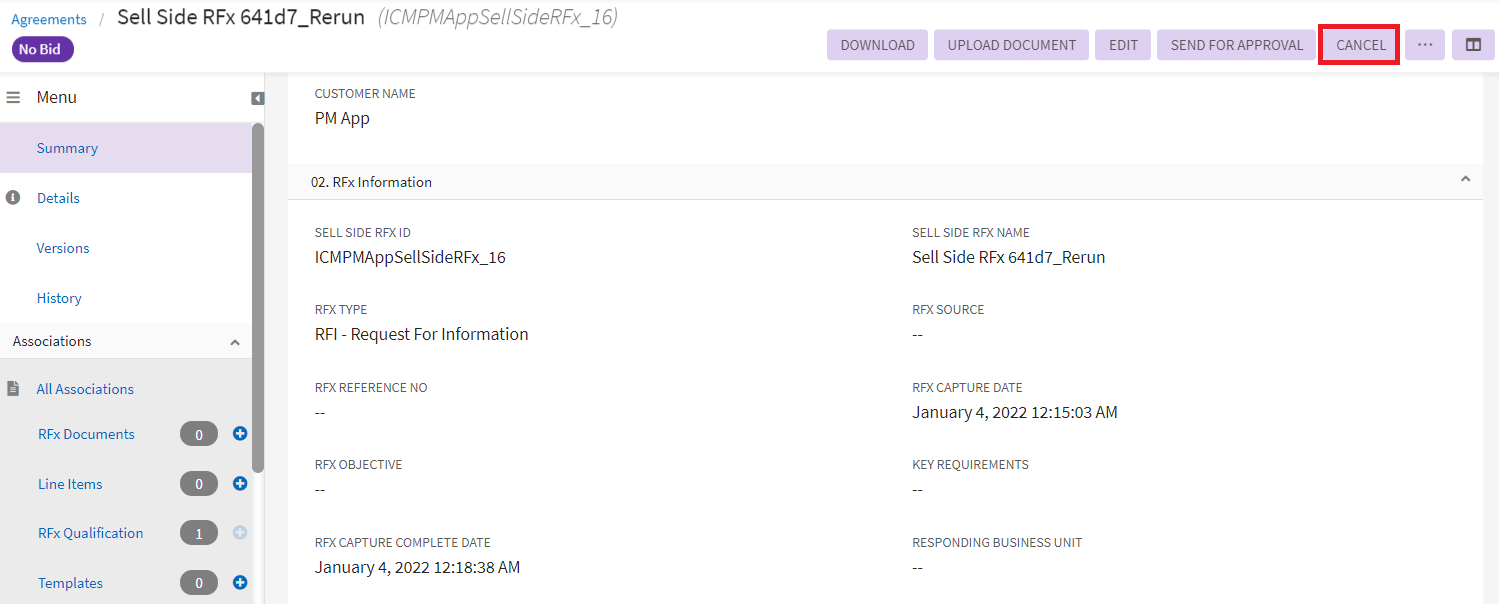Screen dimensions: 1499x604
Task: Click the Upload Document button
Action: (1011, 45)
